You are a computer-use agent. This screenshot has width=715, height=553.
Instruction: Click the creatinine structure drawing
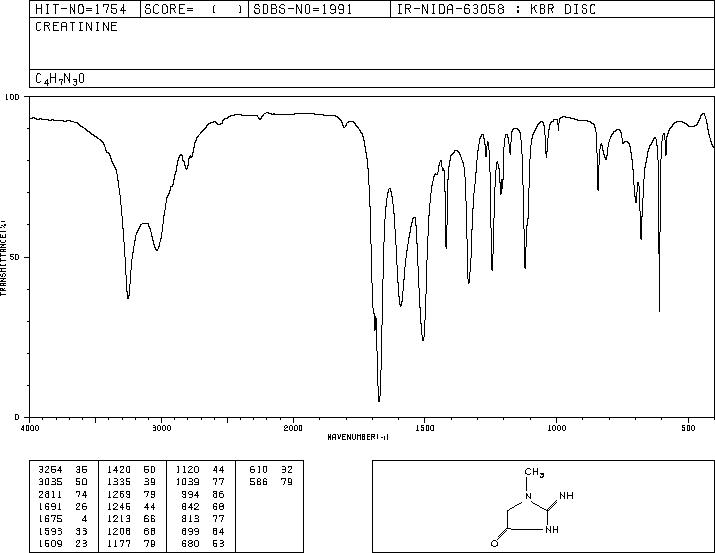(x=531, y=507)
